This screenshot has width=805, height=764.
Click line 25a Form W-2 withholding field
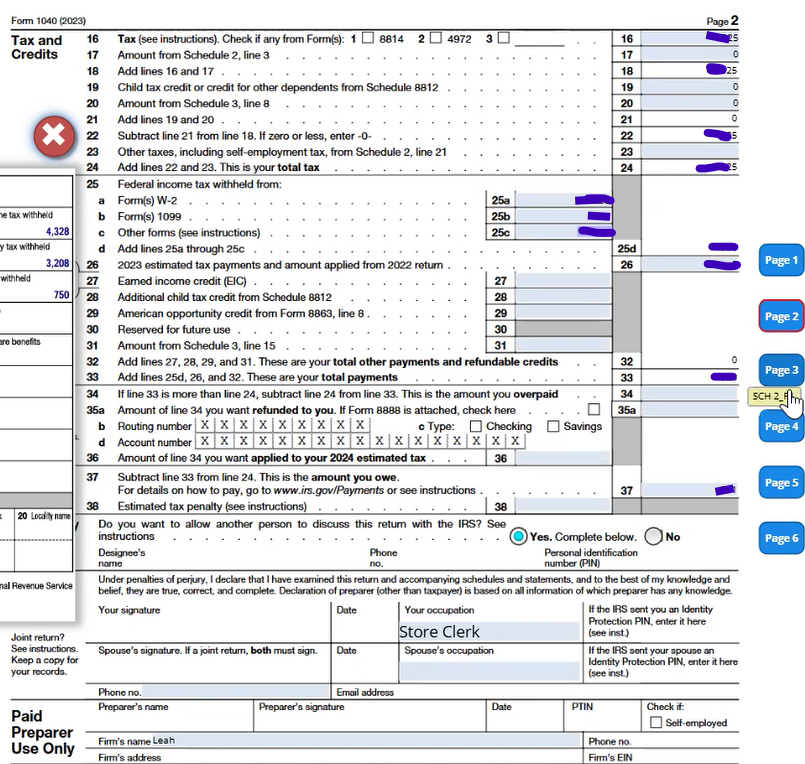[563, 200]
